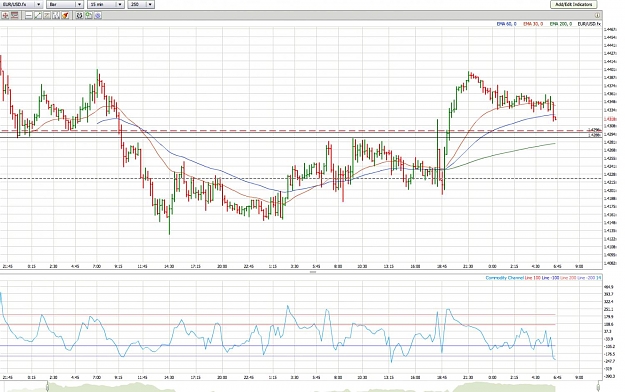Click the EMA 30, 0 legend label
The height and width of the screenshot is (392, 625).
pos(533,24)
